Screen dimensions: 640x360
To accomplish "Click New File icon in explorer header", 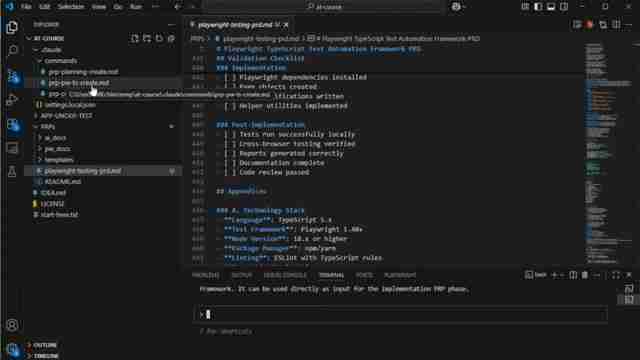I will [x=135, y=38].
